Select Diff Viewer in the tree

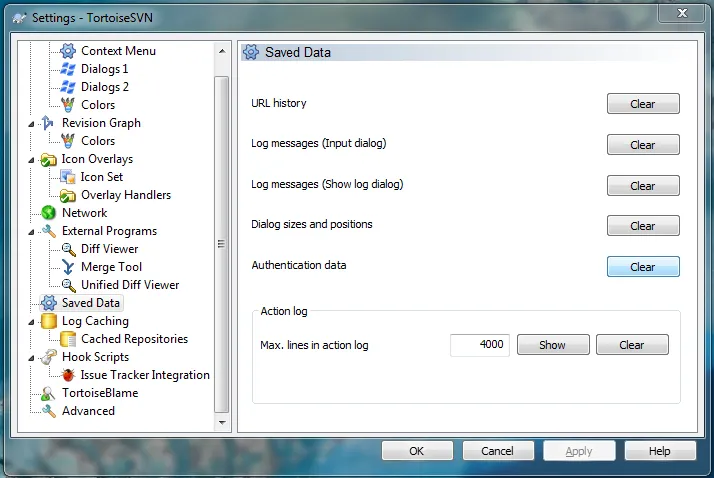pyautogui.click(x=110, y=249)
